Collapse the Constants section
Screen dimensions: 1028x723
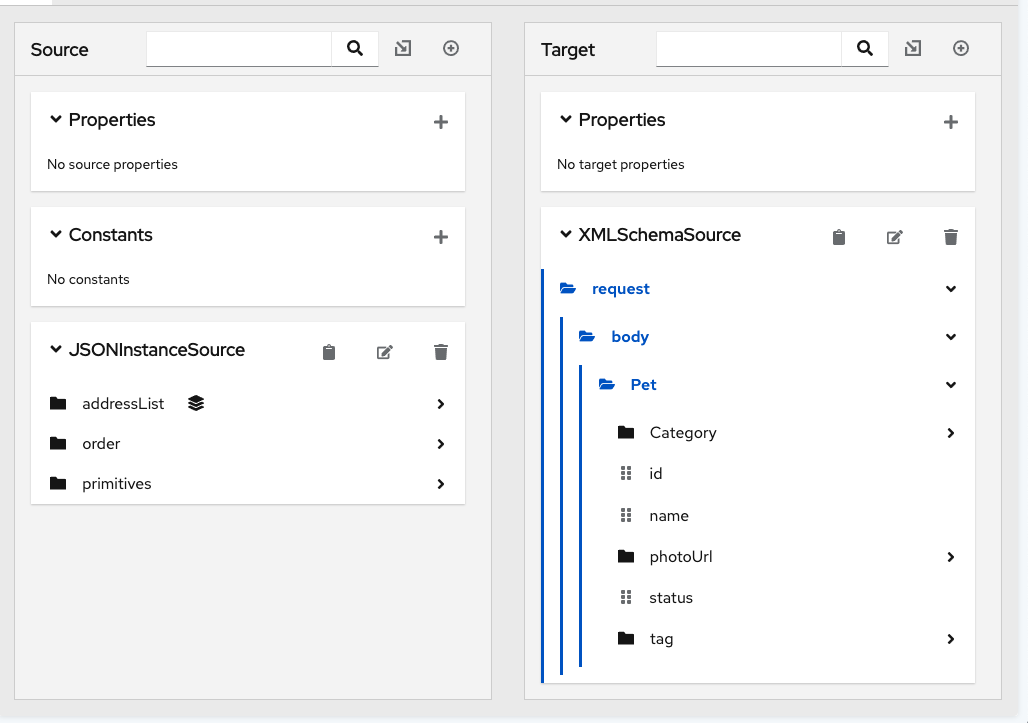(55, 235)
